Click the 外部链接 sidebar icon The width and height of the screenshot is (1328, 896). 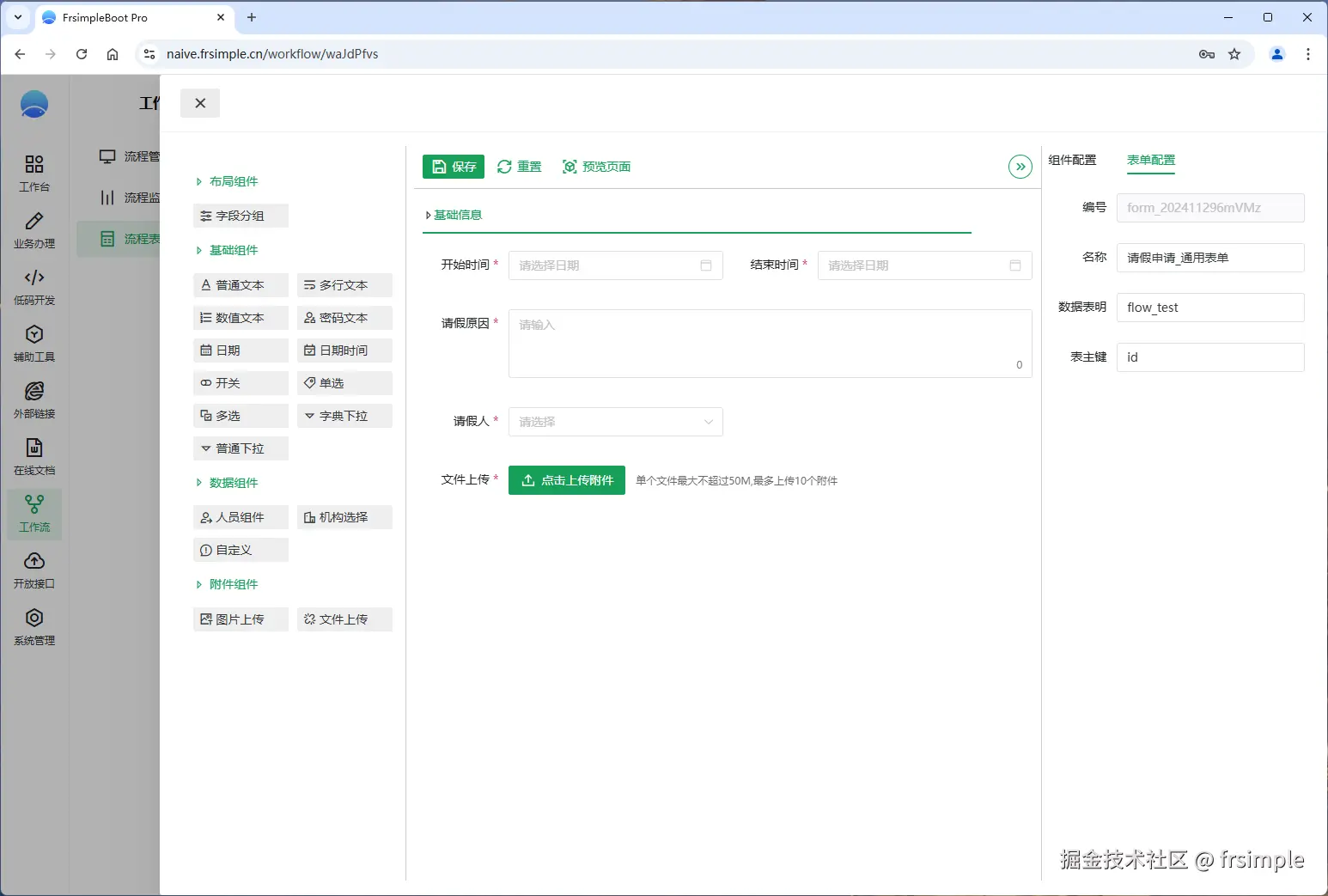click(x=34, y=399)
